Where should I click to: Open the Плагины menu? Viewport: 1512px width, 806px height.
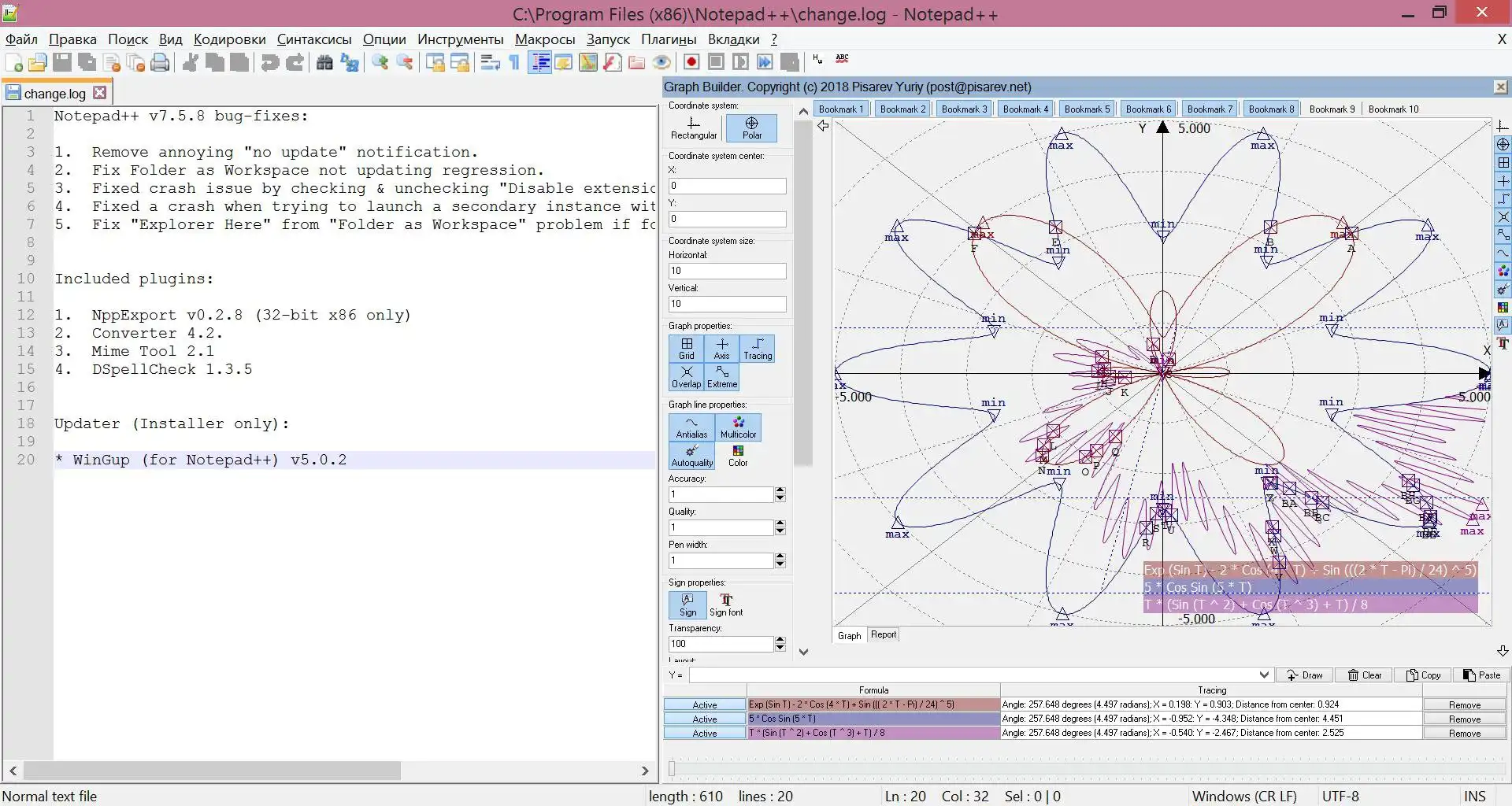click(x=669, y=39)
